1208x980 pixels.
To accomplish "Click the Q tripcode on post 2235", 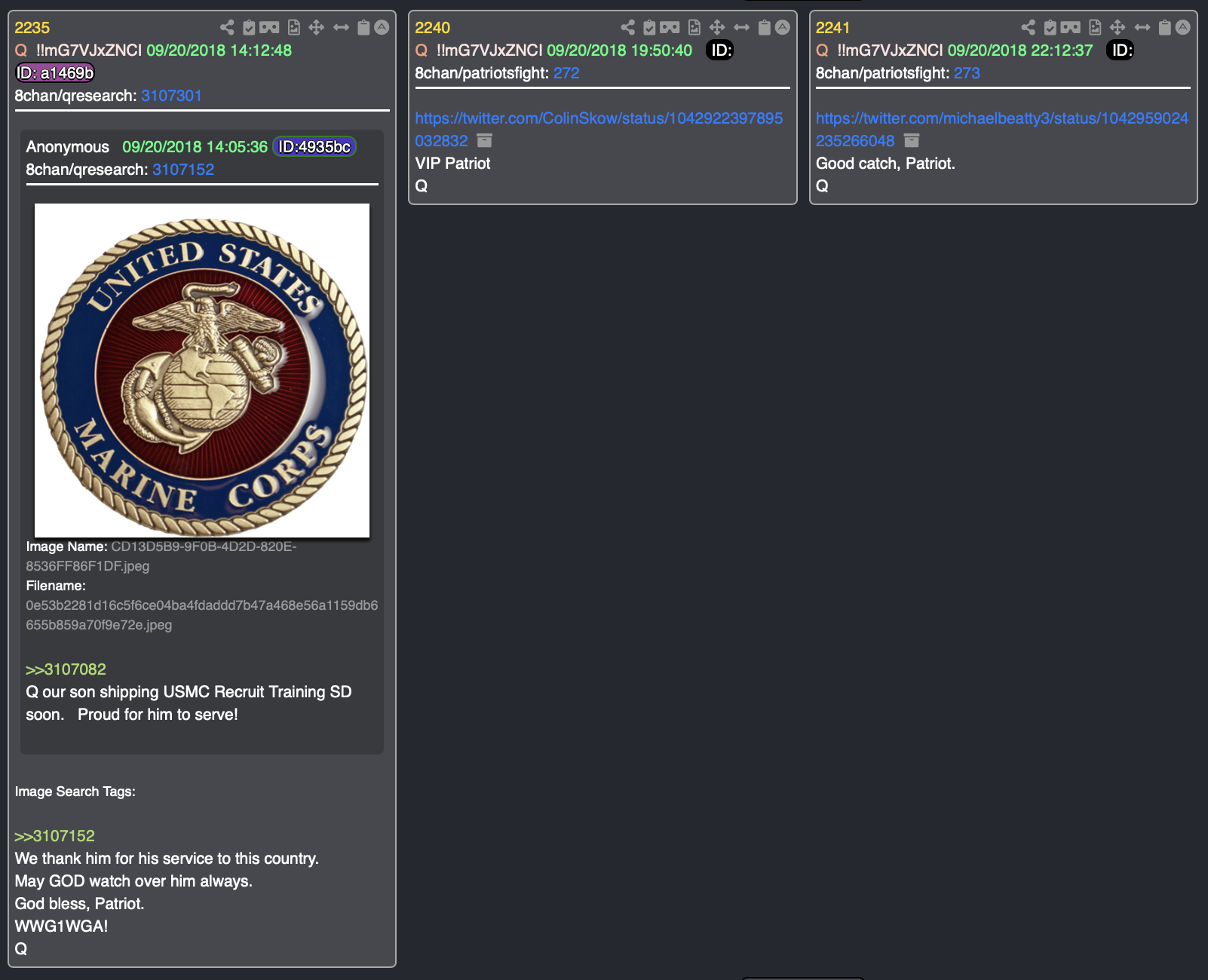I will [x=89, y=51].
